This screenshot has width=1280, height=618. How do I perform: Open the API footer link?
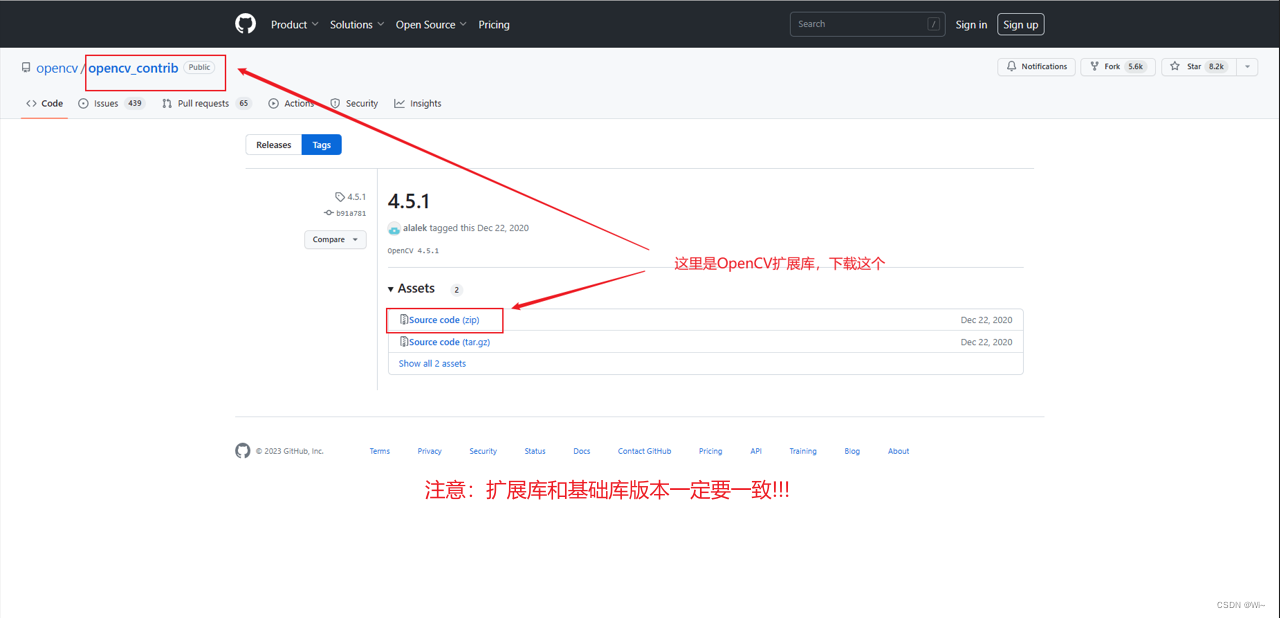[756, 451]
